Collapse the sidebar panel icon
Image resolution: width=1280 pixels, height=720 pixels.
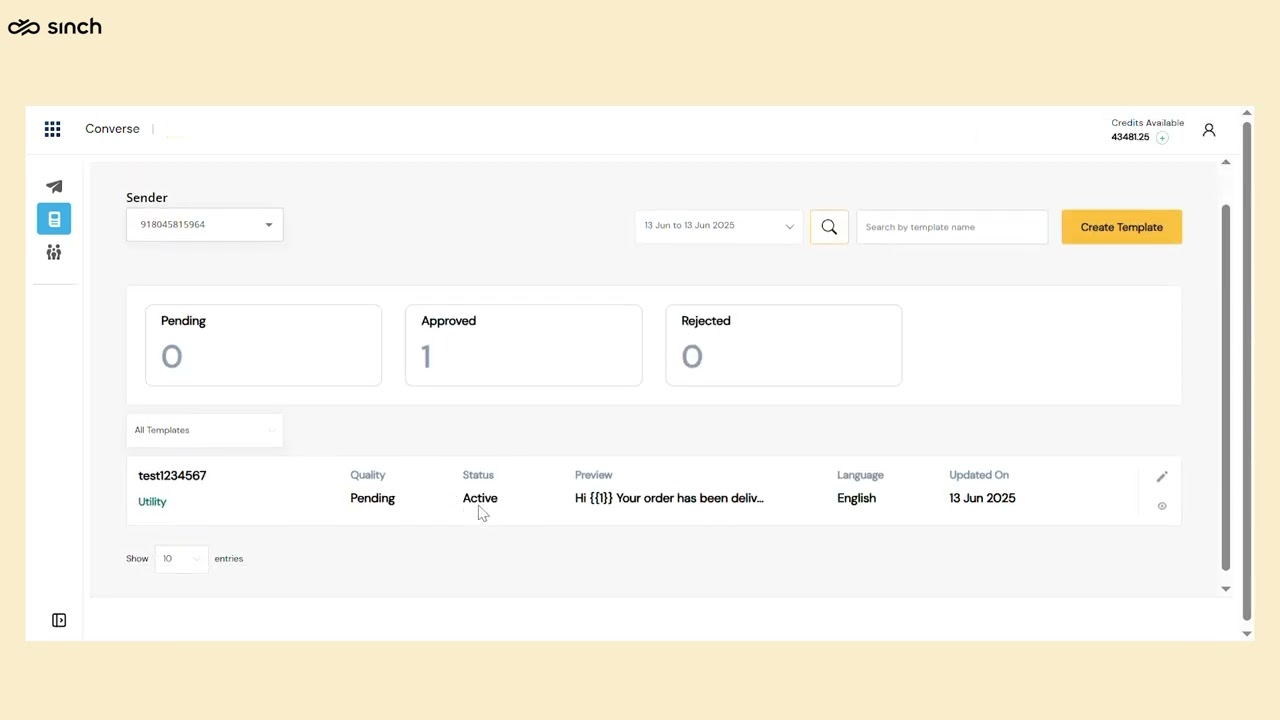[x=59, y=620]
